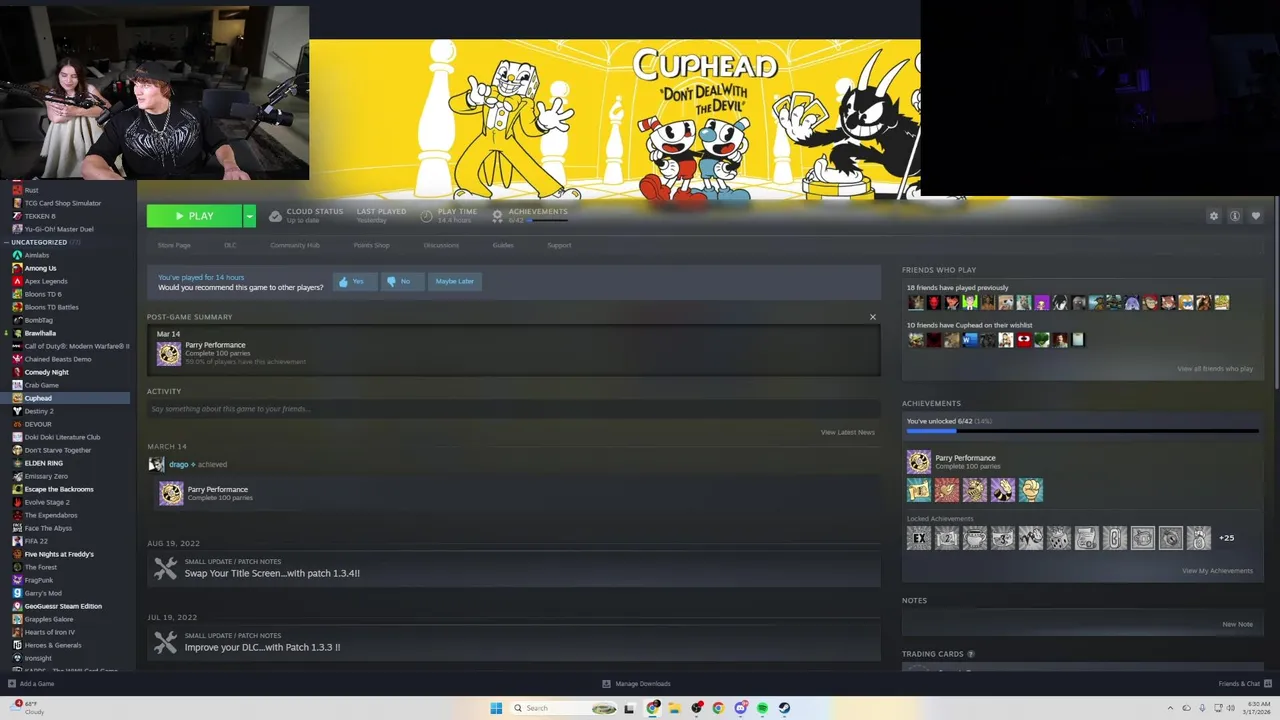Open the DLC tab
This screenshot has width=1280, height=720.
click(x=230, y=245)
